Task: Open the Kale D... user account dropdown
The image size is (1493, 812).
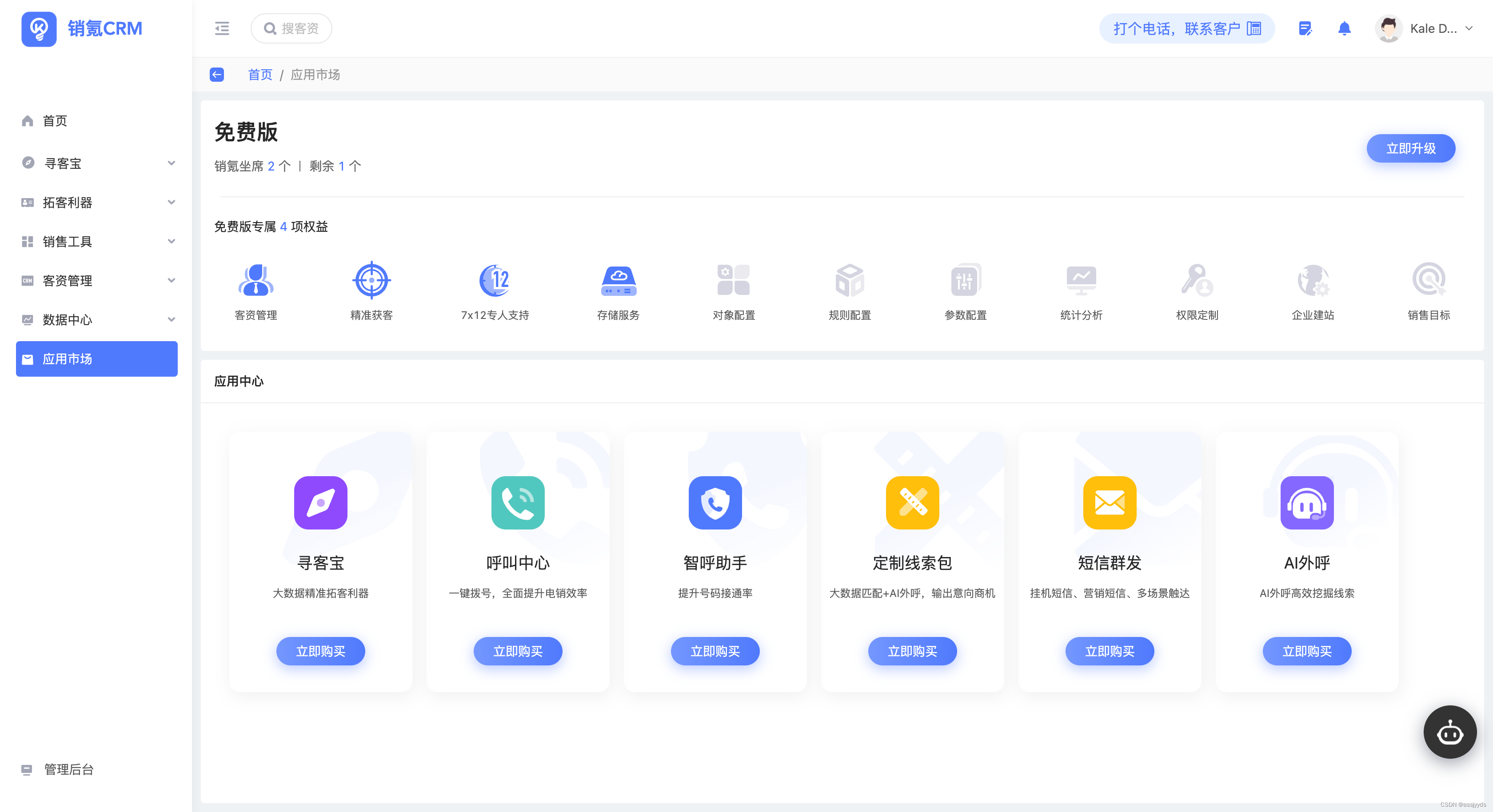Action: (x=1425, y=28)
